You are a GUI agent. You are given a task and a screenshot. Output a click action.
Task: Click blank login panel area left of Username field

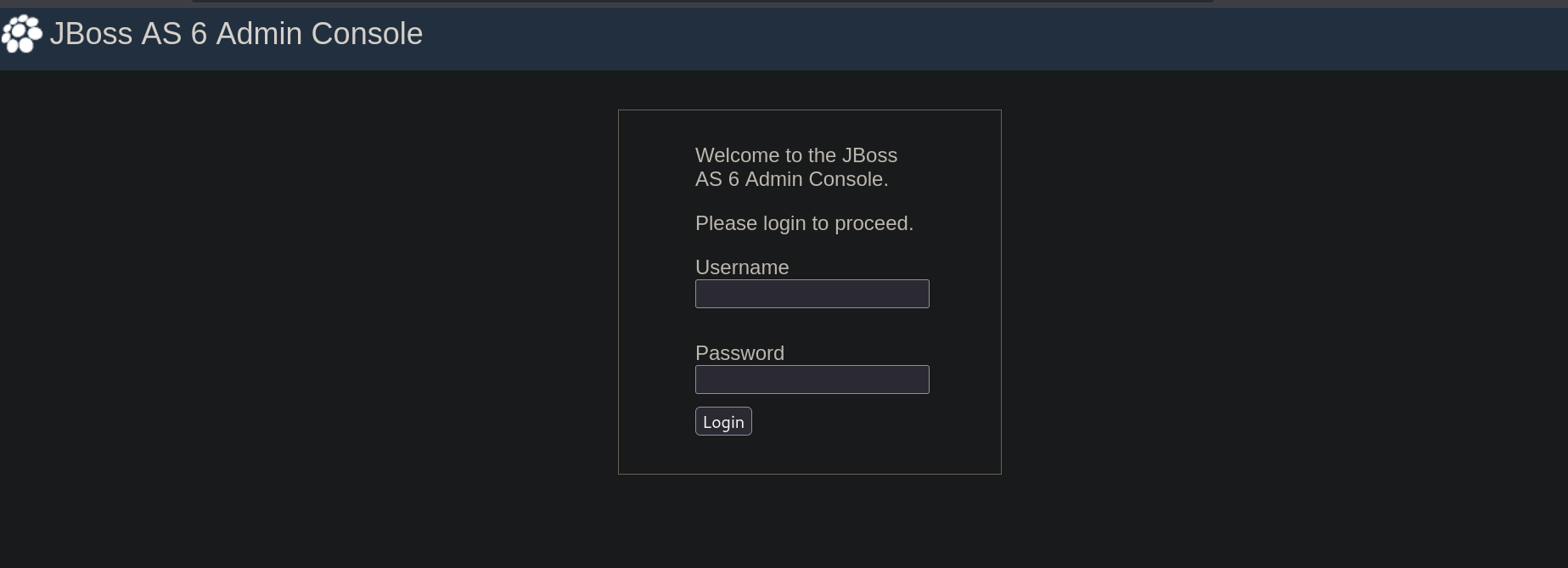click(x=656, y=294)
